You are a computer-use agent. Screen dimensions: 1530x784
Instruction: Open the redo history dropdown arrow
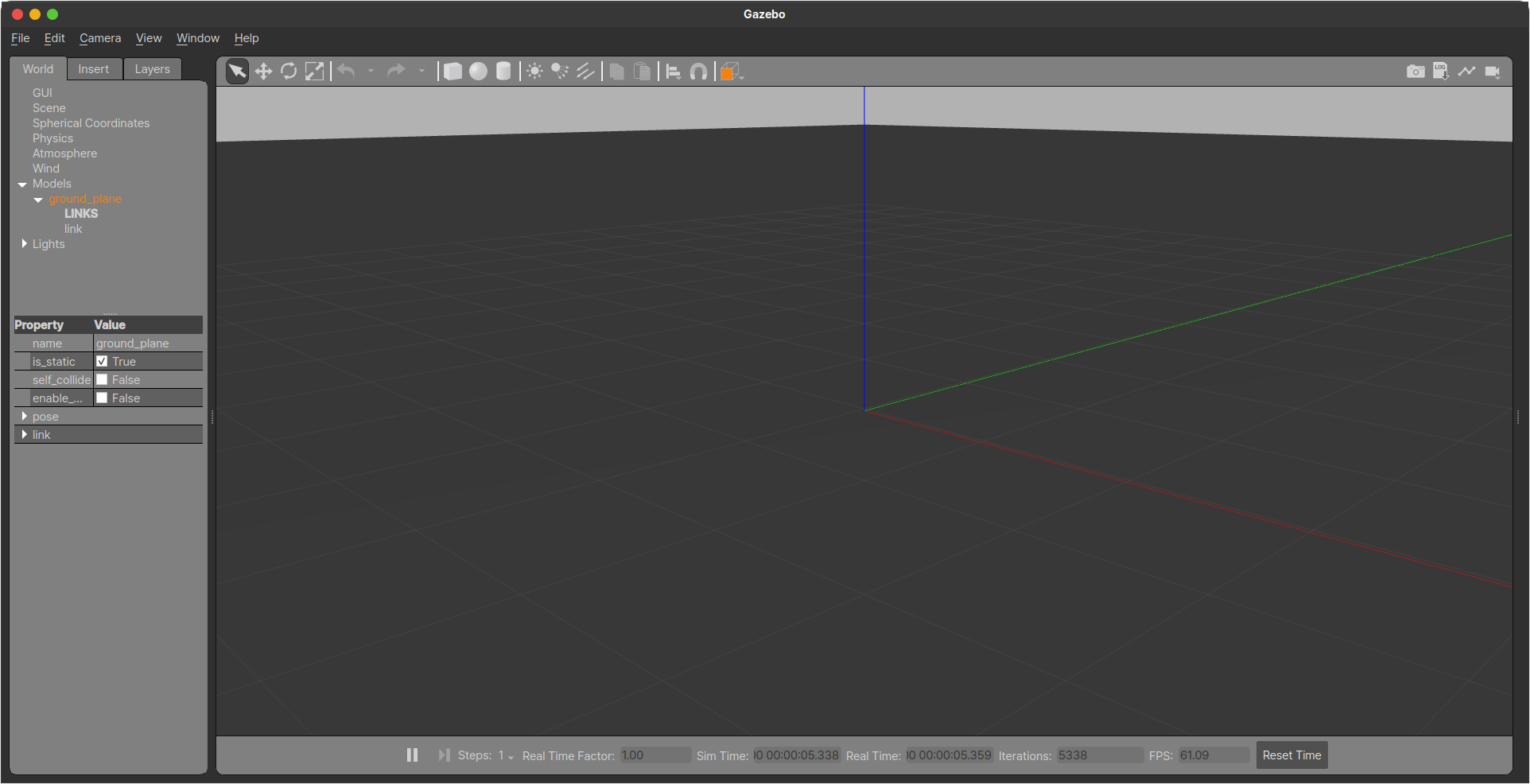tap(421, 72)
